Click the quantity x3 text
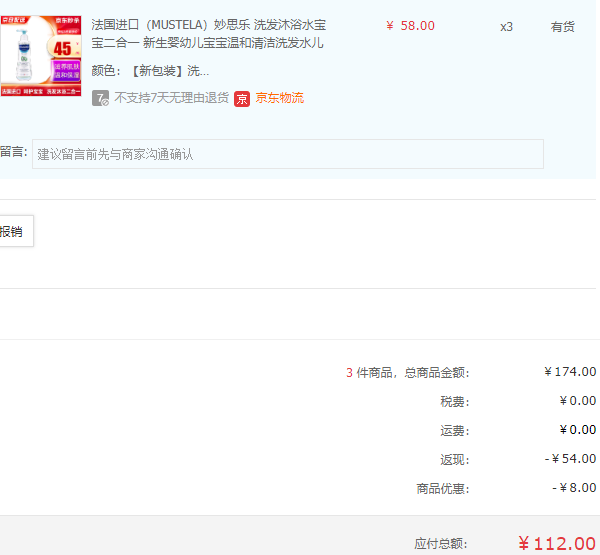Image resolution: width=600 pixels, height=555 pixels. point(506,27)
